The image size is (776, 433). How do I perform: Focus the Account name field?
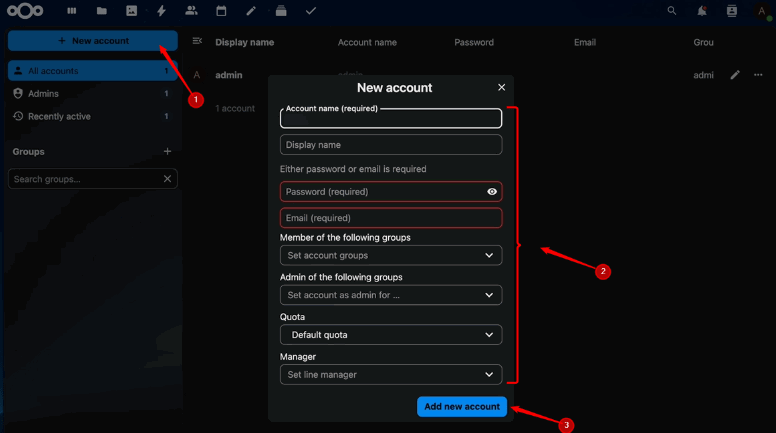[391, 118]
